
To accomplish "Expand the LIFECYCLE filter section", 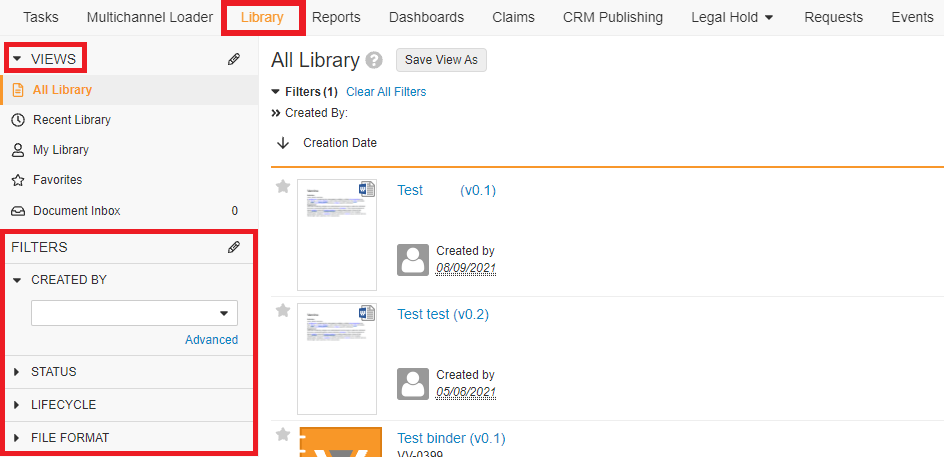I will (63, 405).
